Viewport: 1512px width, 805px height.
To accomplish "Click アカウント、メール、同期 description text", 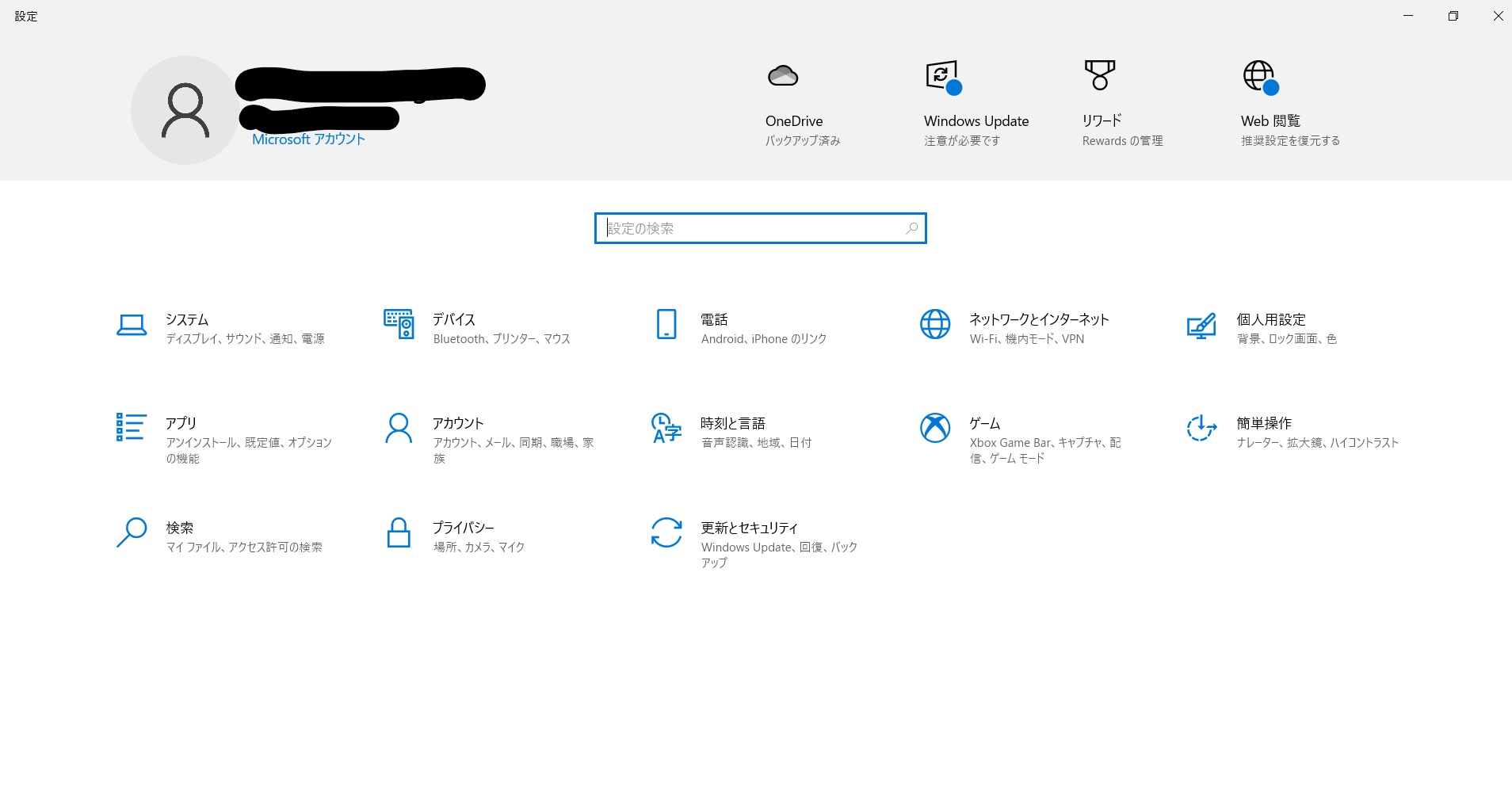I will (x=514, y=451).
